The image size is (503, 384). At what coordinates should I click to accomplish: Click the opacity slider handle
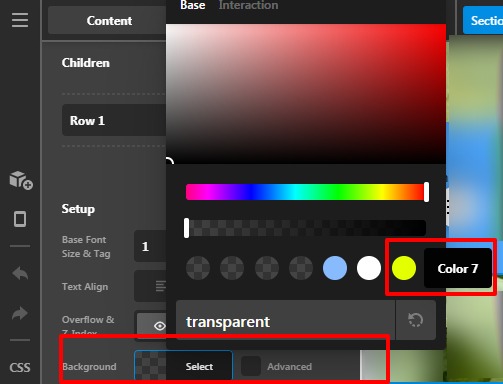[x=186, y=228]
